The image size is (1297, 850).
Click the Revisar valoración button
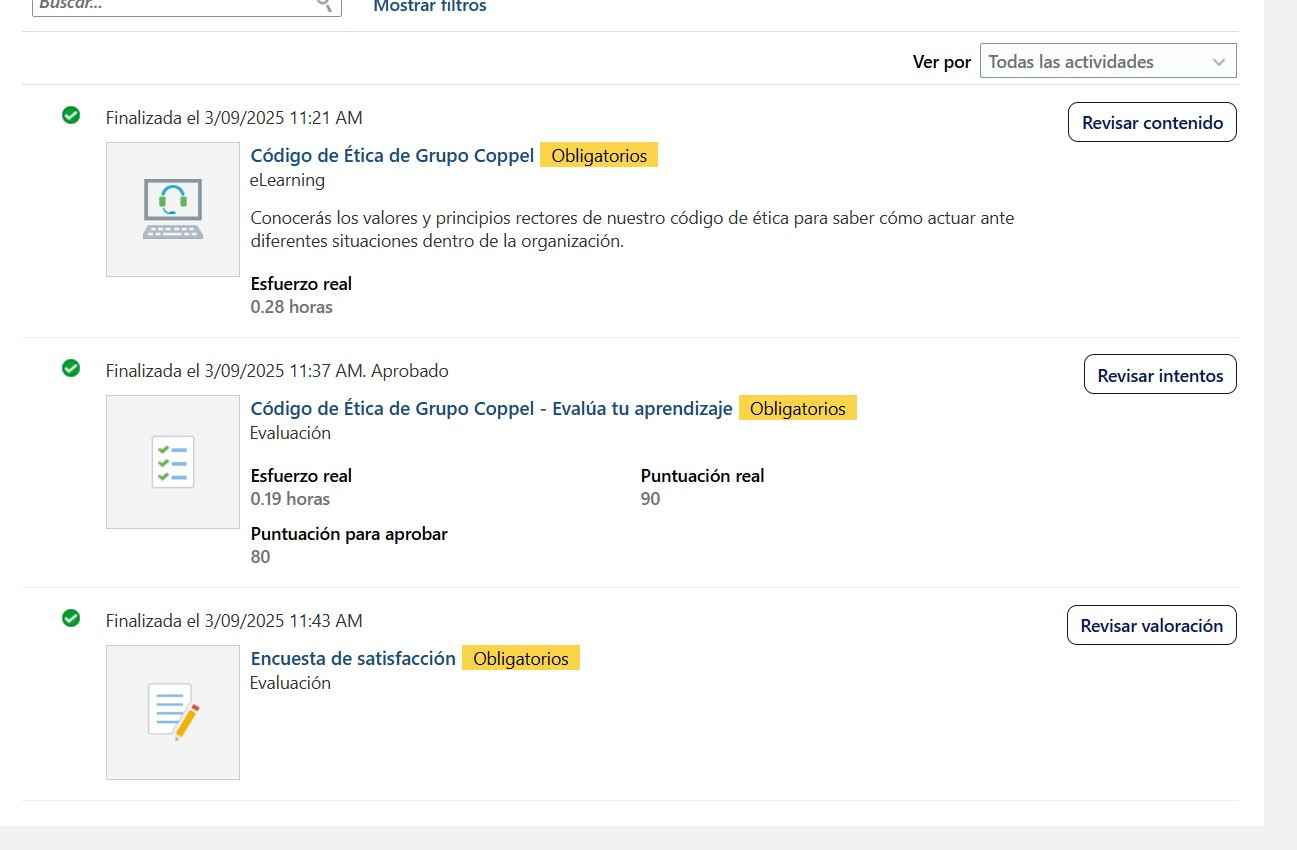click(1152, 626)
